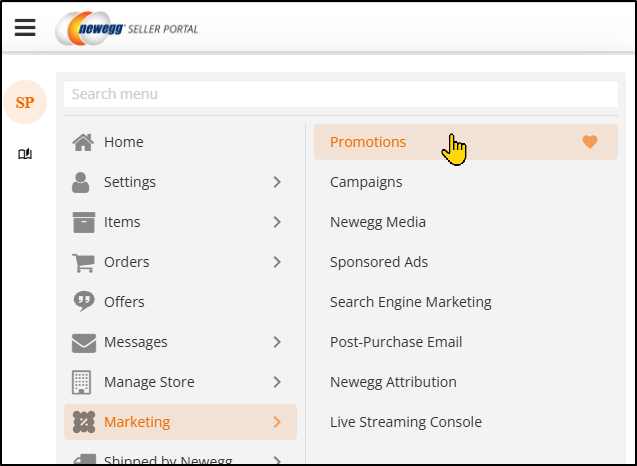Open the hamburger menu icon
This screenshot has width=637, height=466.
coord(25,27)
